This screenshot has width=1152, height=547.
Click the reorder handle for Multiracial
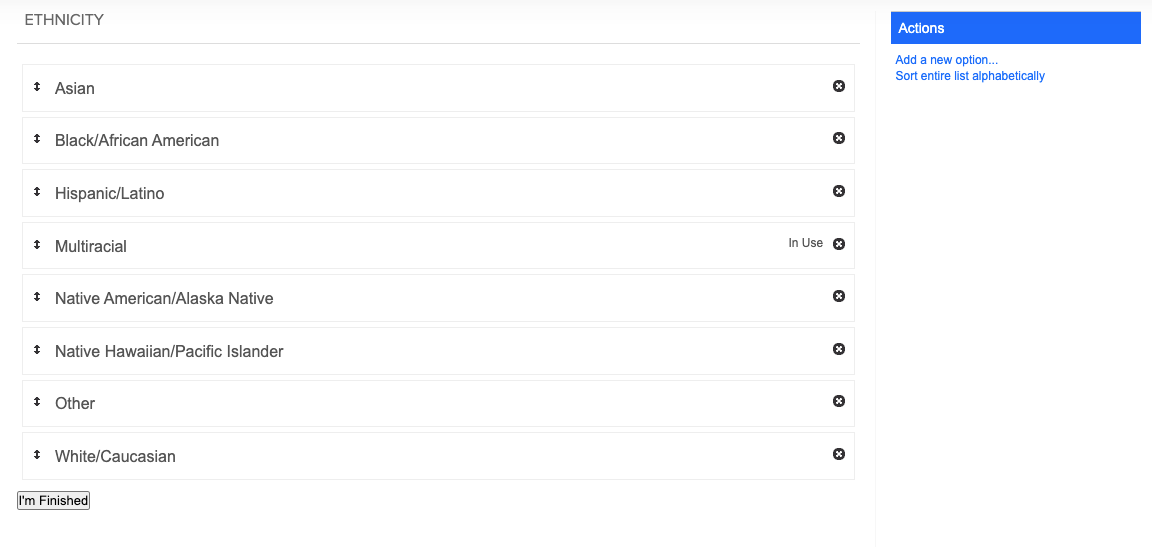37,244
